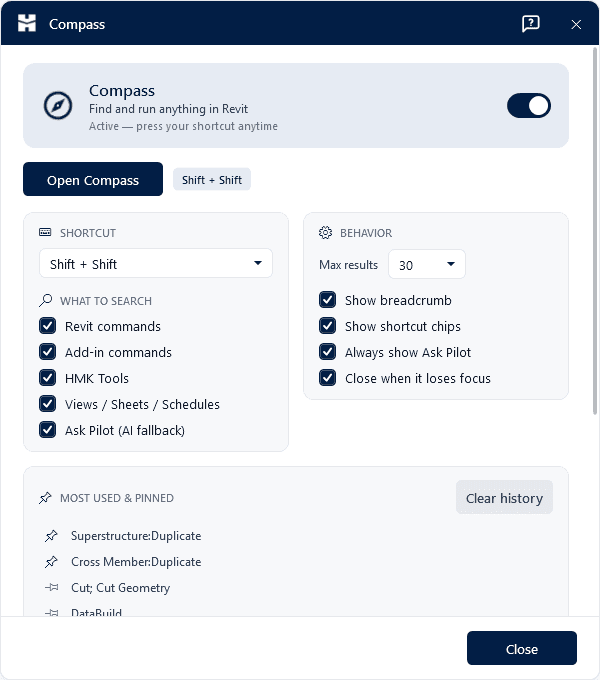Screen dimensions: 600x680
Task: Uncheck Revit commands
Action: click(x=48, y=326)
